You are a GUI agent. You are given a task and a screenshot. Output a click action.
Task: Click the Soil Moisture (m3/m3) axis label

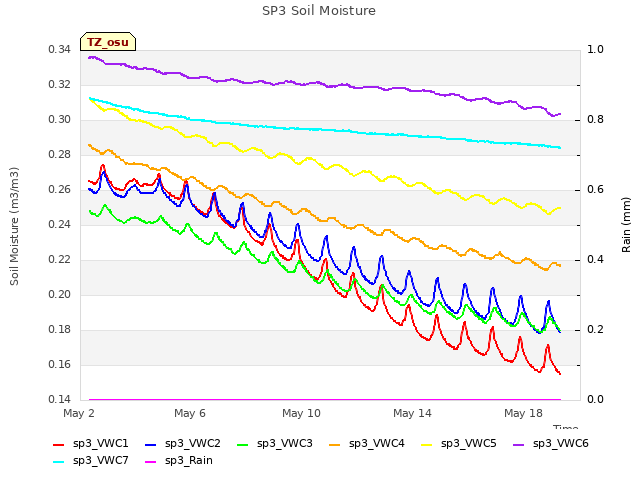[x=14, y=226]
